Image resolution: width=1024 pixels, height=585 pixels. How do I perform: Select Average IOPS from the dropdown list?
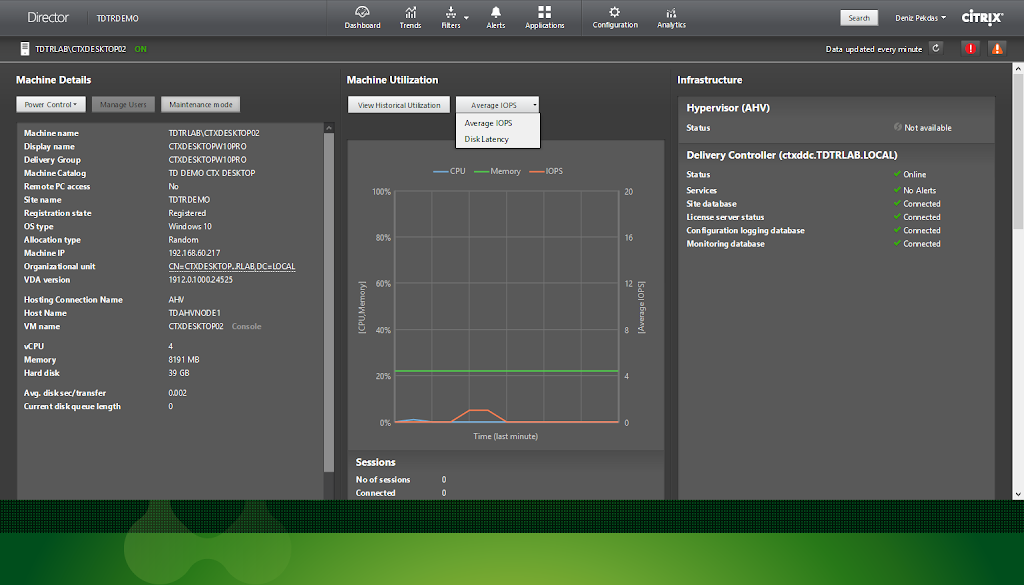click(x=488, y=123)
